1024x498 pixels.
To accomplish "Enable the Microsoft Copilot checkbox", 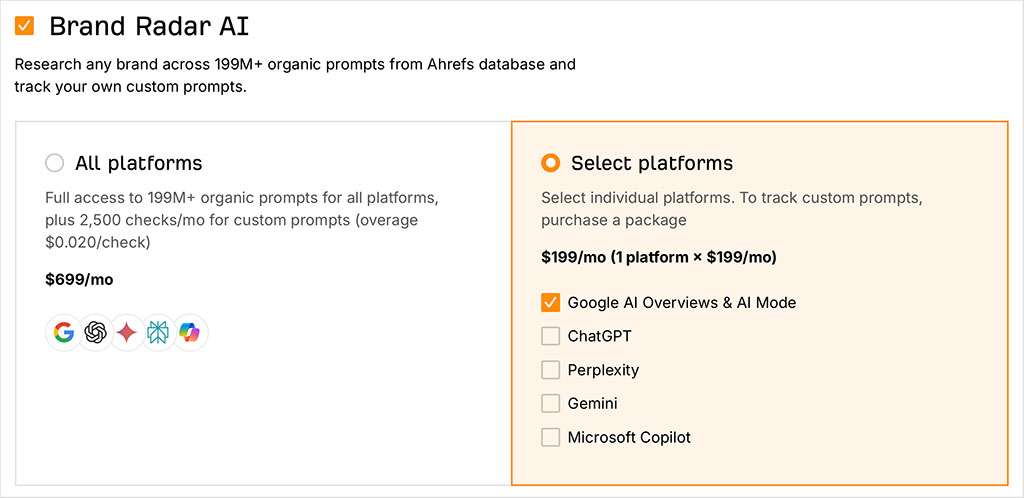I will click(x=551, y=437).
